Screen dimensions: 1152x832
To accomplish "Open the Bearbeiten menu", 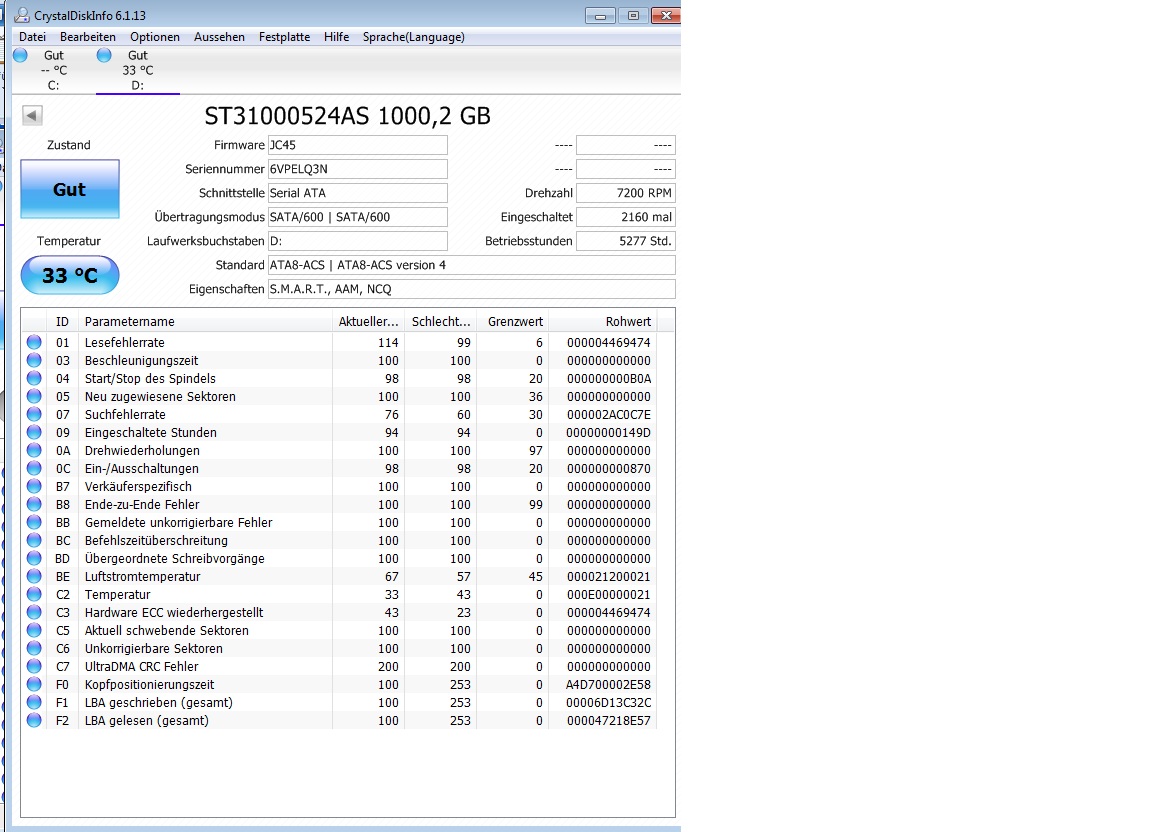I will (x=87, y=37).
